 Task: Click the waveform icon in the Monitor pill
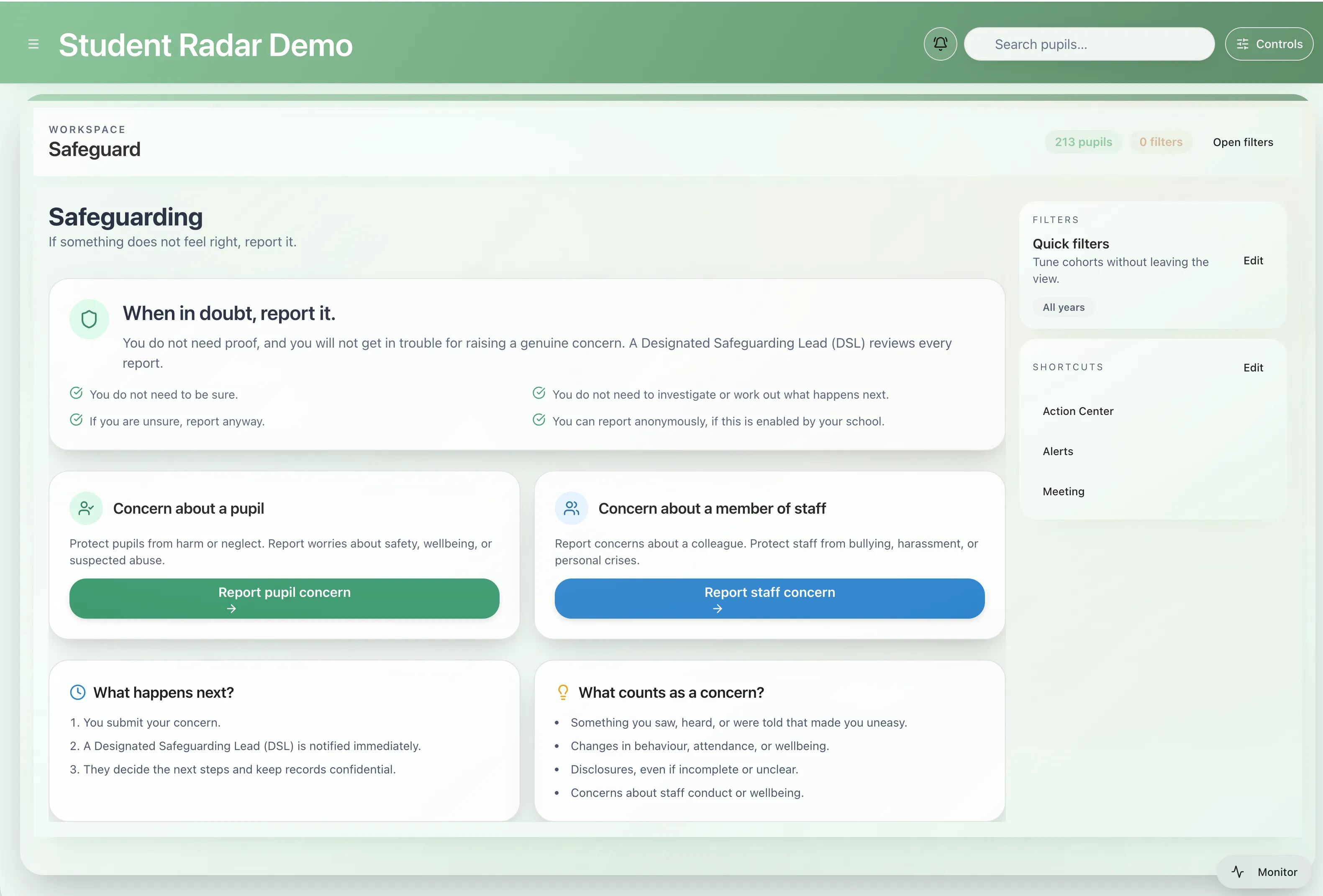coord(1238,871)
